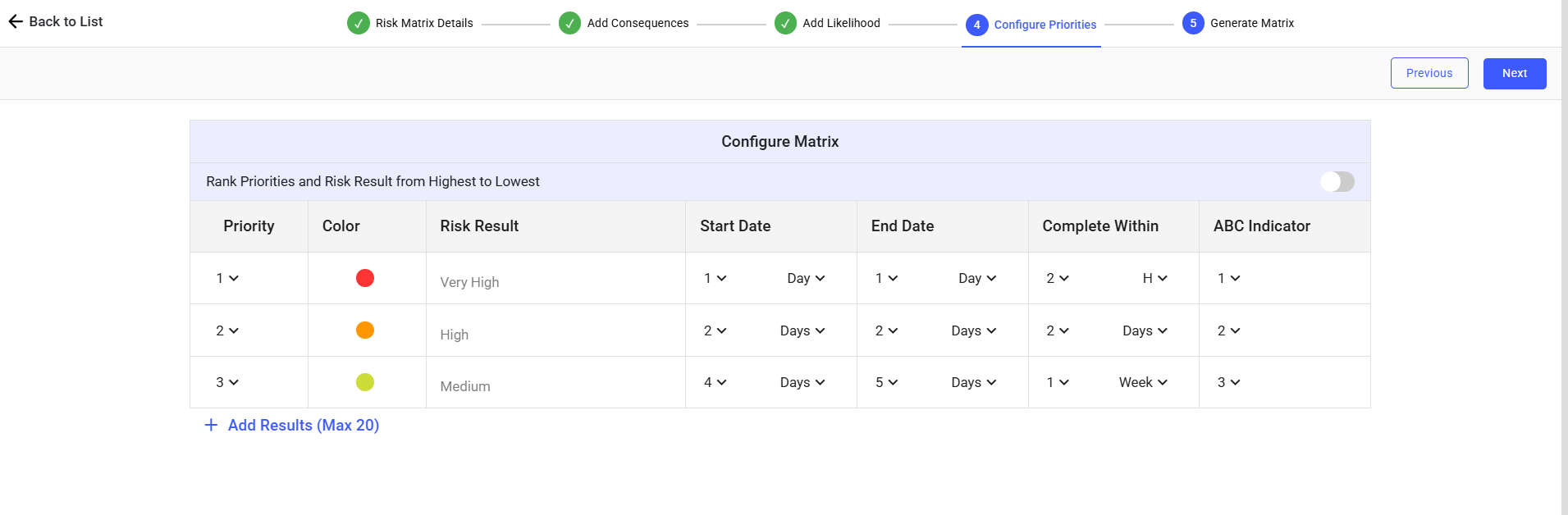Click the step 5 Generate Matrix circle icon

pos(1193,23)
